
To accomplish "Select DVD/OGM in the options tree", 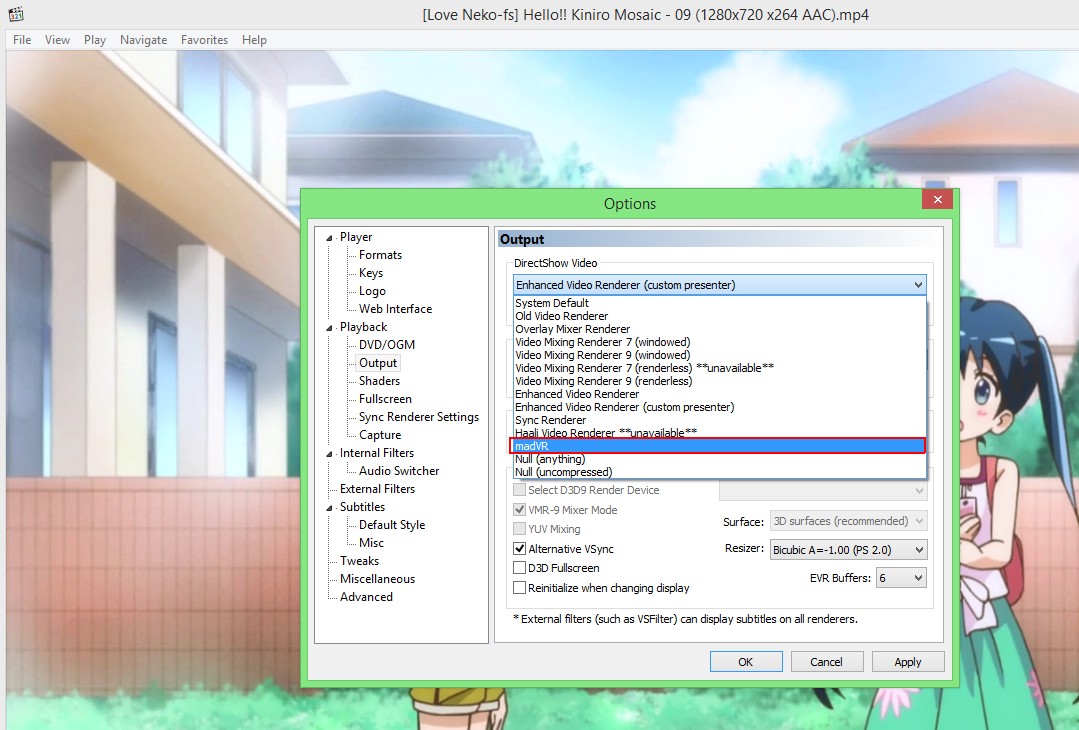I will pyautogui.click(x=387, y=345).
